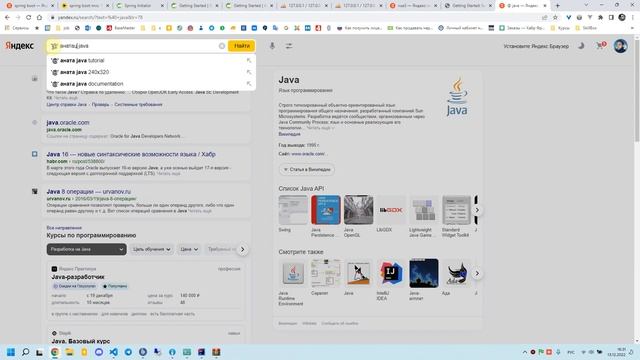Screen dimensions: 640x360
Task: Activate voice search microphone icon
Action: point(272,46)
